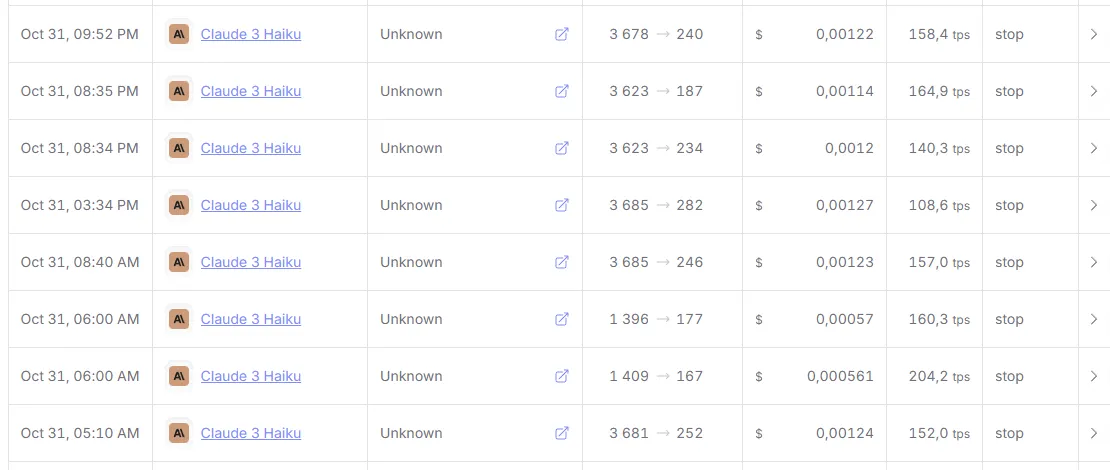1110x470 pixels.
Task: Expand the 08:40 AM row details arrow
Action: point(1093,262)
